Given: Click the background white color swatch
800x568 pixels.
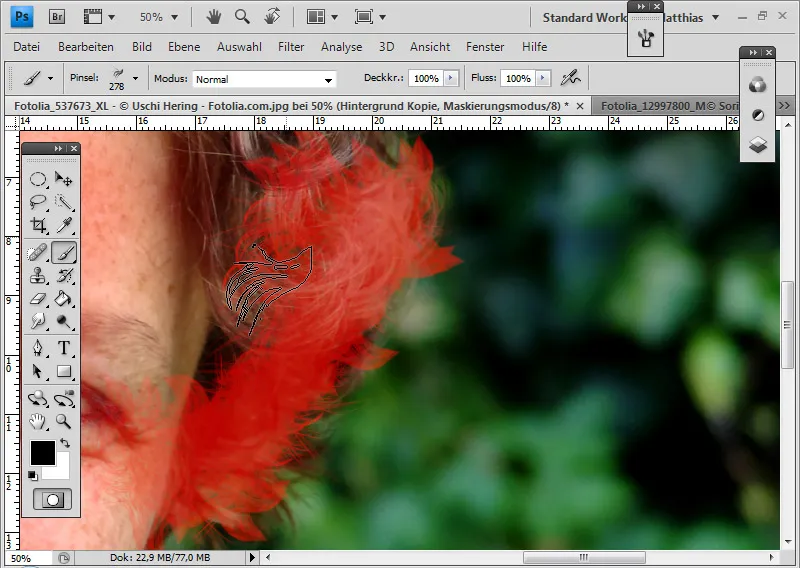Looking at the screenshot, I should [x=60, y=471].
